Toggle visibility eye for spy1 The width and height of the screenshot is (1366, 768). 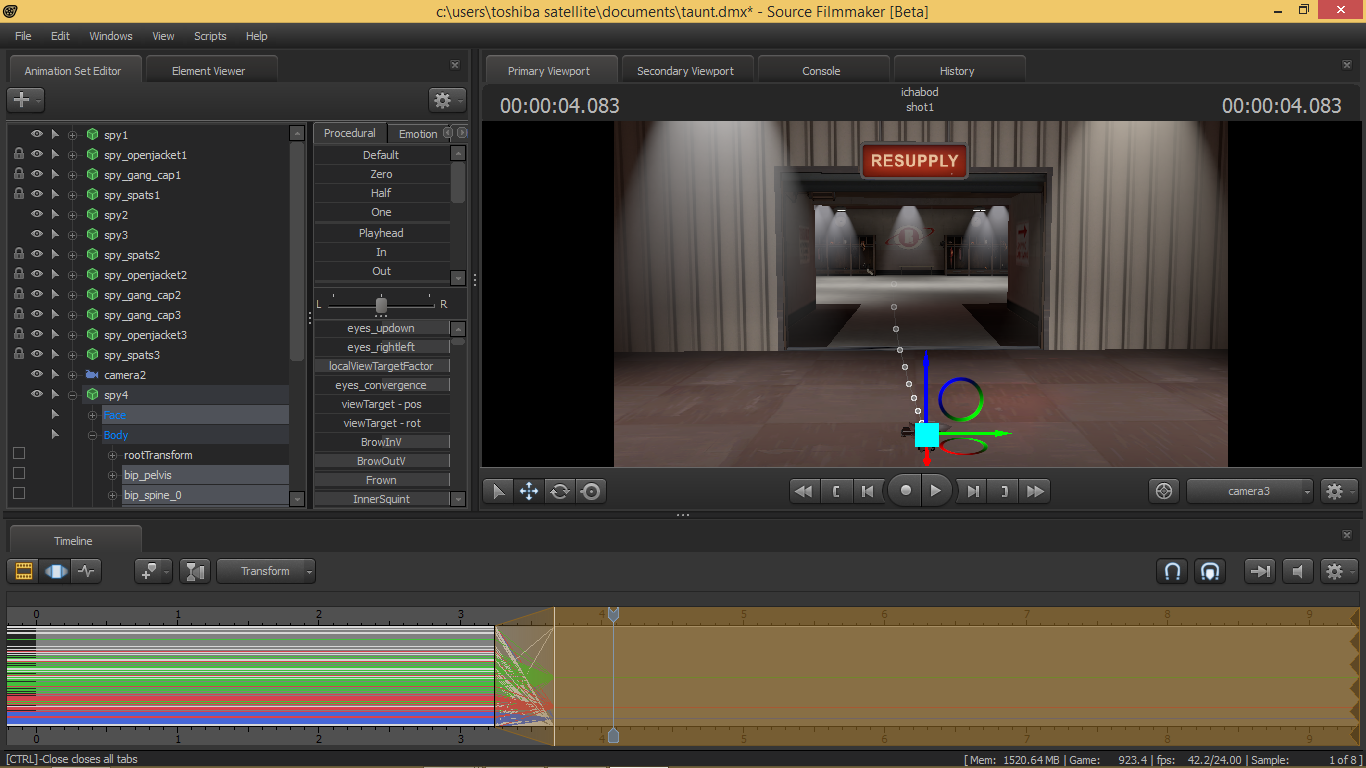[x=37, y=134]
